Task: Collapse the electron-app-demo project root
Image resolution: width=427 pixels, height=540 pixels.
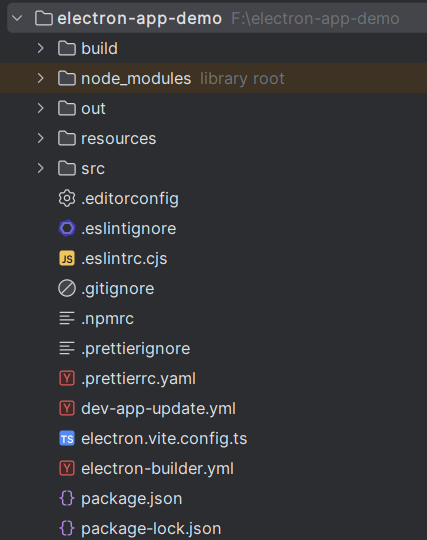Action: 17,18
